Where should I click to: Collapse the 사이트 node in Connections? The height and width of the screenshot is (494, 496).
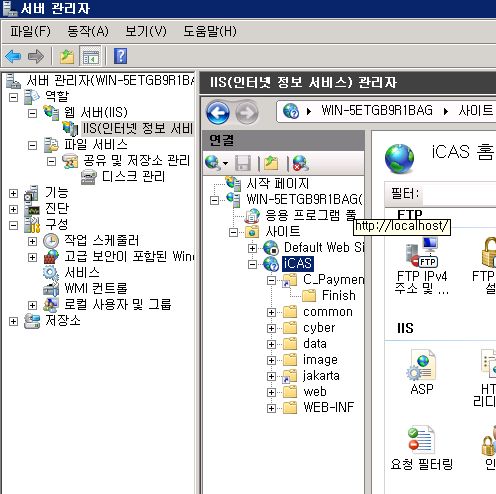[x=233, y=232]
